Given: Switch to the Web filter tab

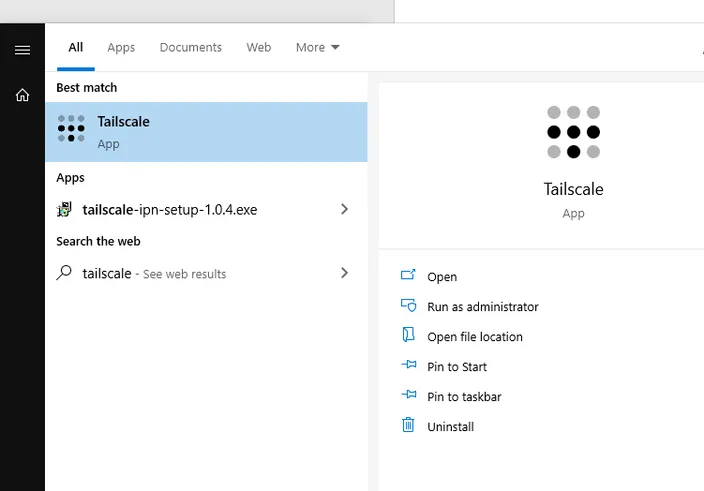Looking at the screenshot, I should point(259,47).
